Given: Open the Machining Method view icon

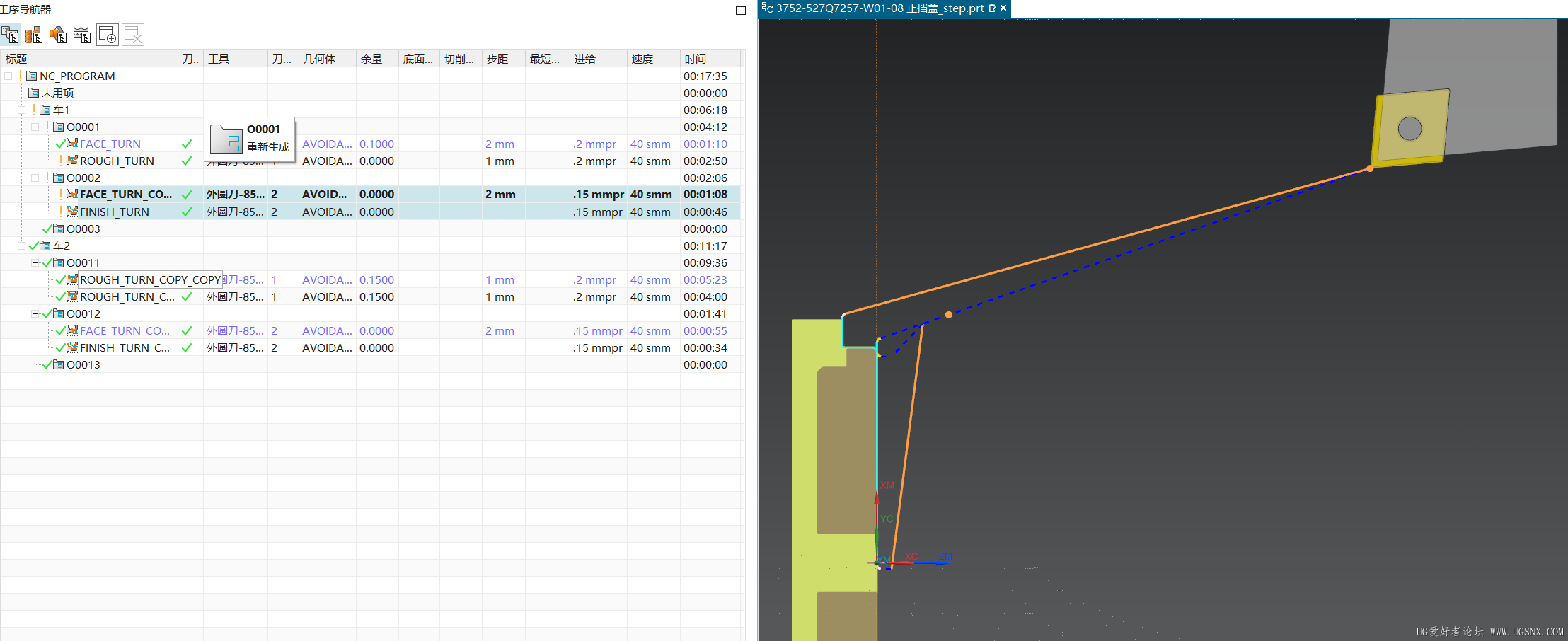Looking at the screenshot, I should tap(82, 35).
